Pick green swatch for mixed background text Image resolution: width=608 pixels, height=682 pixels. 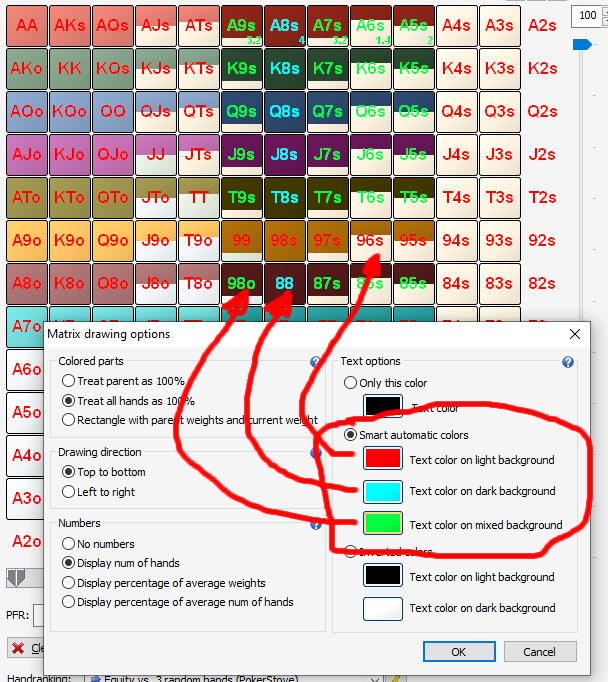coord(383,523)
